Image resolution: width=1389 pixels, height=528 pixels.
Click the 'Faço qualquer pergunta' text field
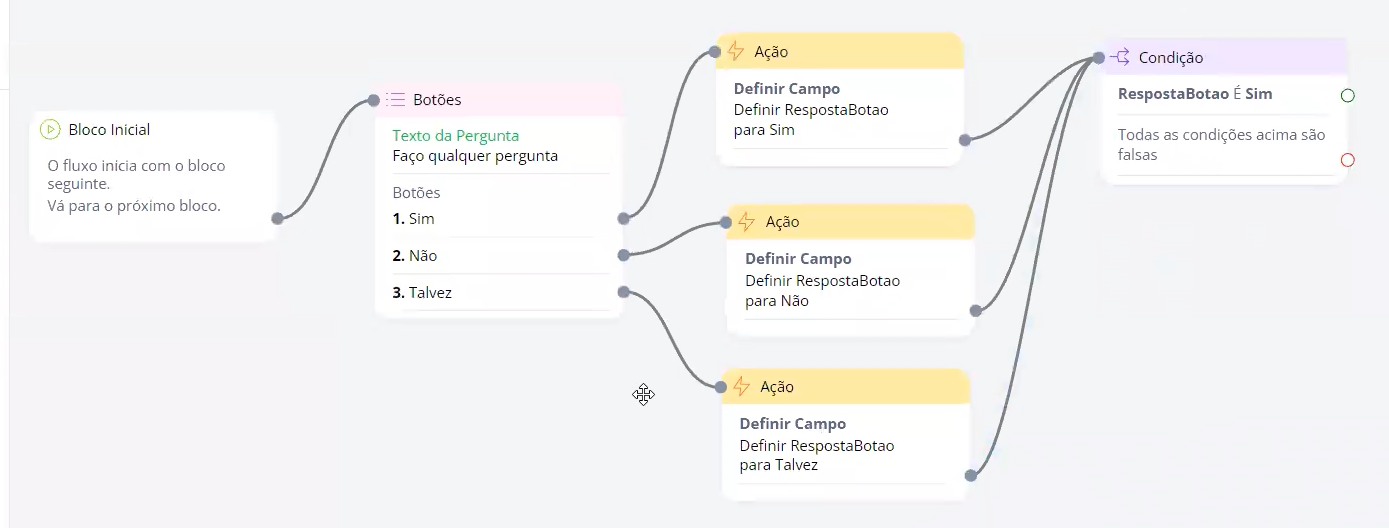(475, 156)
